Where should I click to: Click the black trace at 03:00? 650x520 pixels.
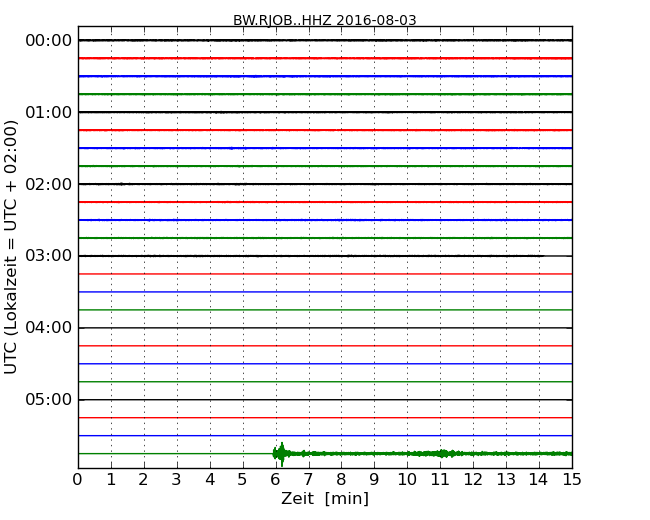pyautogui.click(x=325, y=256)
